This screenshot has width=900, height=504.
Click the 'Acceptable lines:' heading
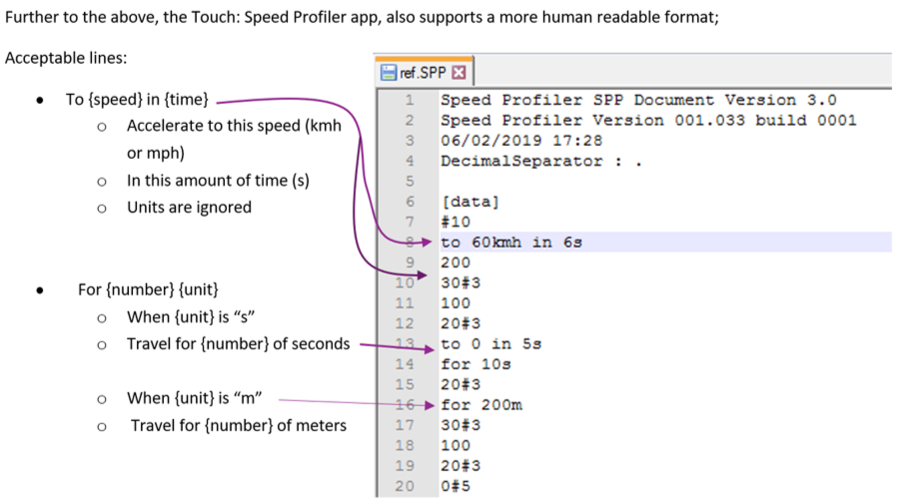tap(66, 58)
